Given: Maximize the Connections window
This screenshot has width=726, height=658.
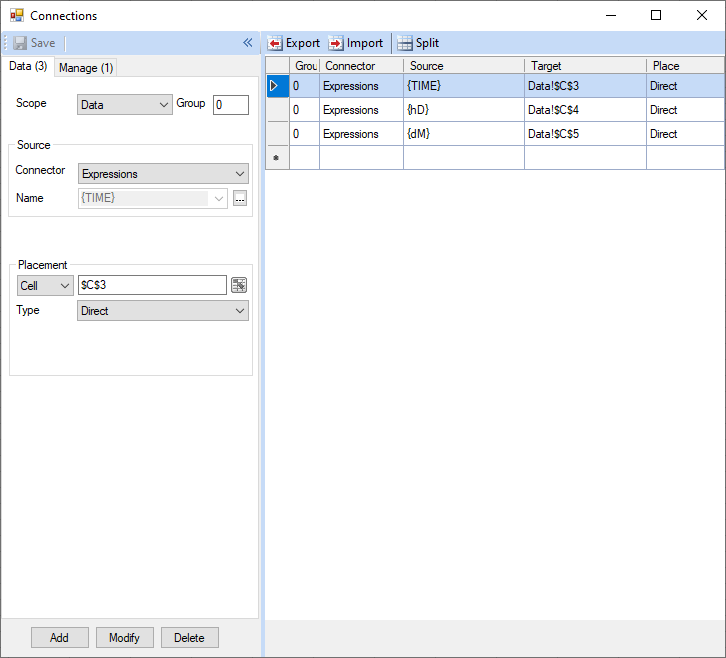Looking at the screenshot, I should point(656,15).
